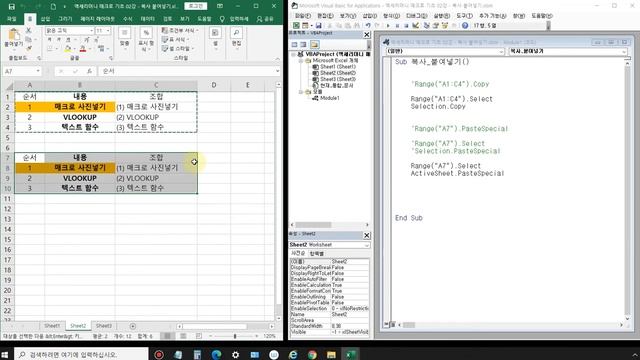640x360 pixels.
Task: Switch to Sheet3 tab
Action: pyautogui.click(x=104, y=326)
